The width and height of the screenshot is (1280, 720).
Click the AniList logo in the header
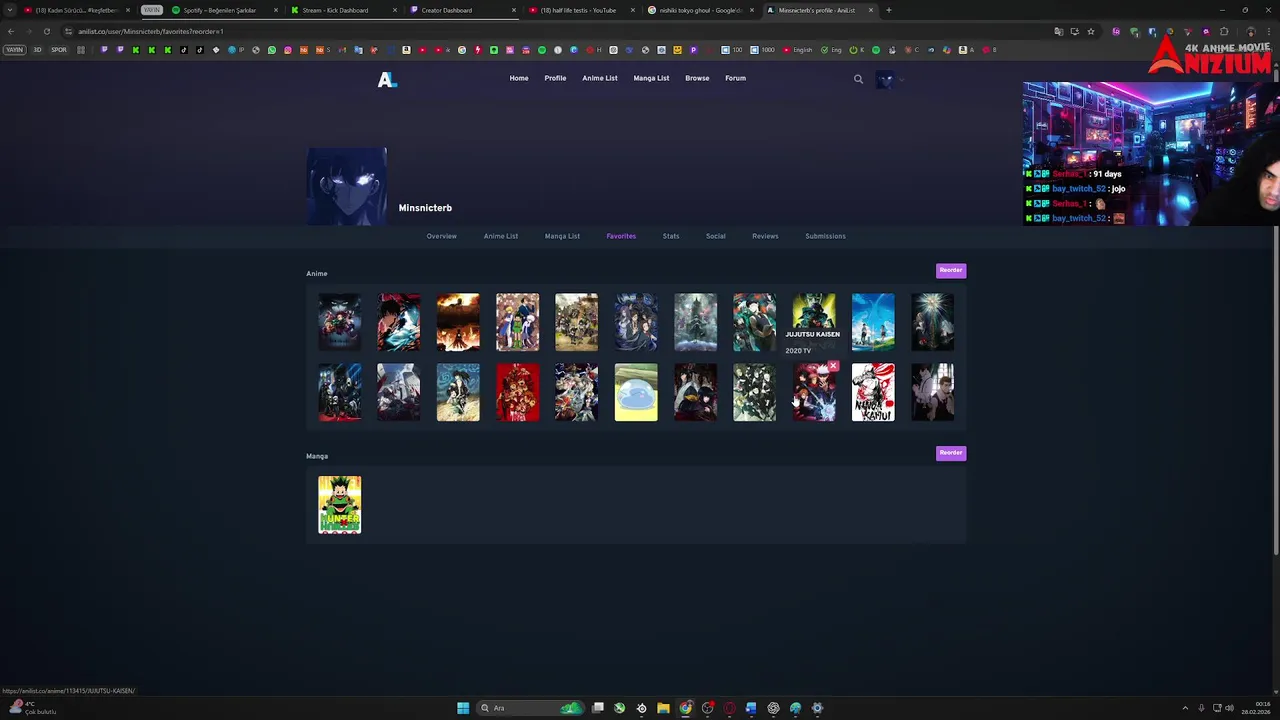[x=387, y=79]
